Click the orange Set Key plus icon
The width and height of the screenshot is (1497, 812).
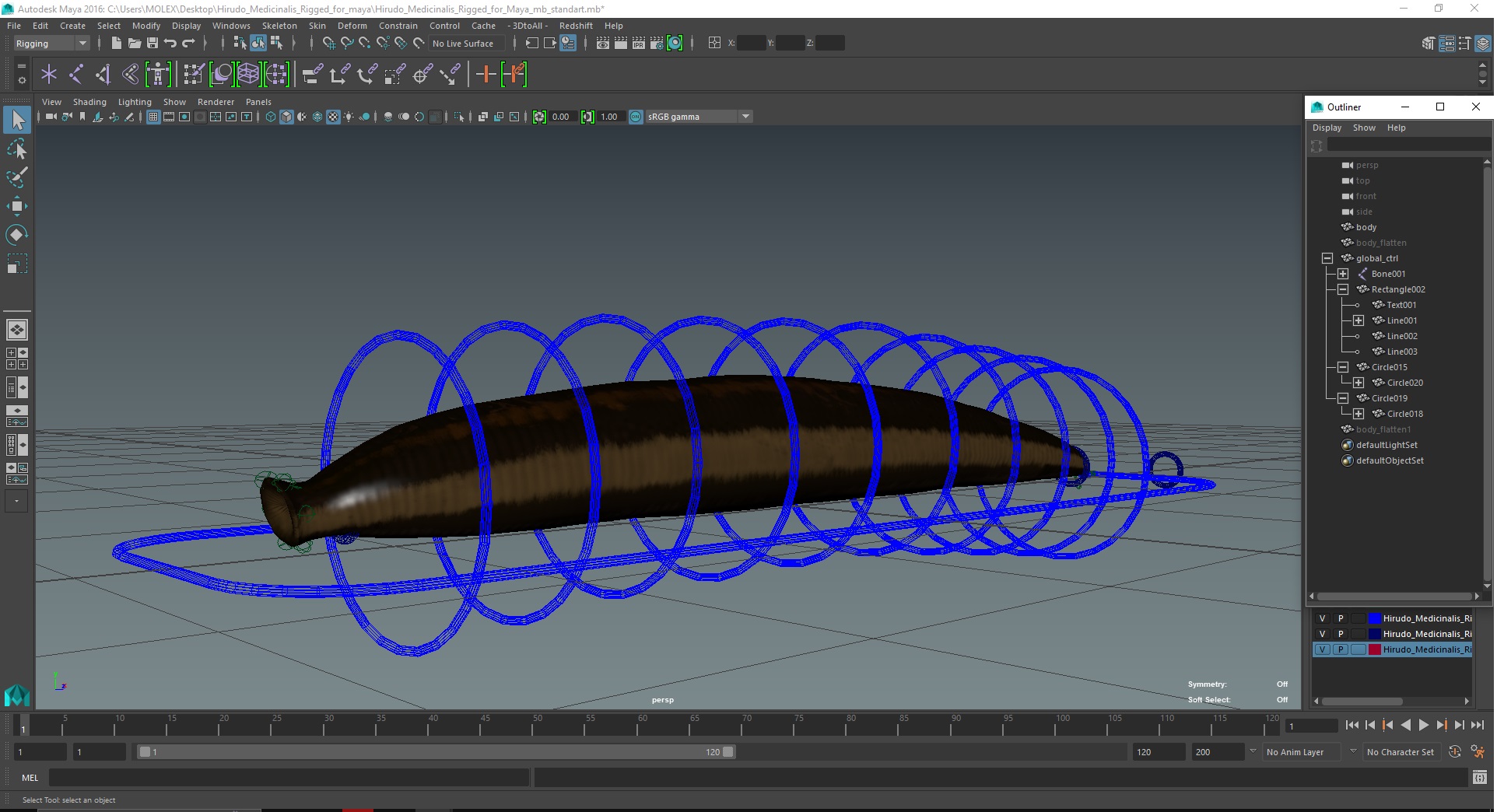486,75
